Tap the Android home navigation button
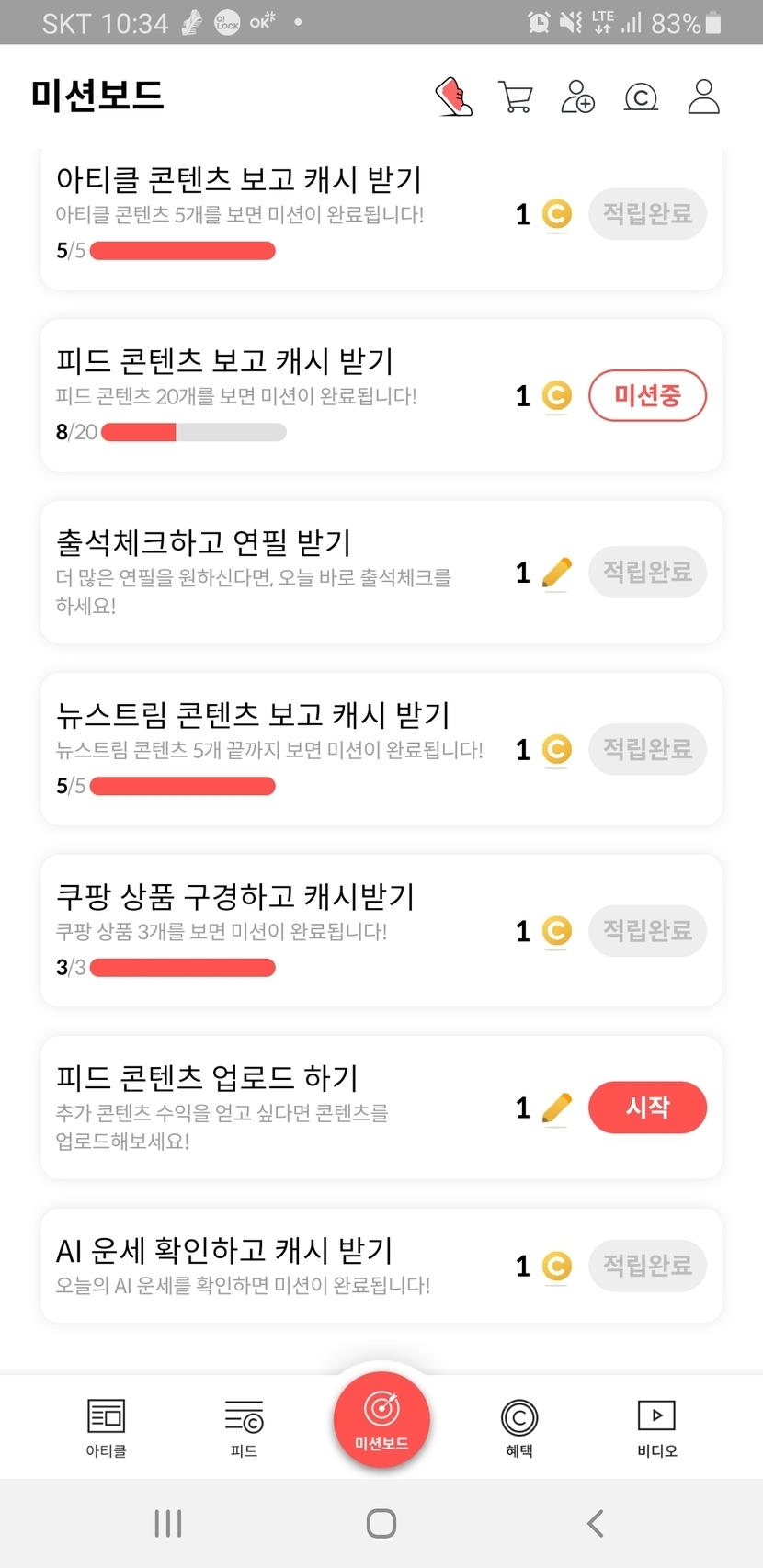This screenshot has height=1568, width=763. tap(381, 1523)
